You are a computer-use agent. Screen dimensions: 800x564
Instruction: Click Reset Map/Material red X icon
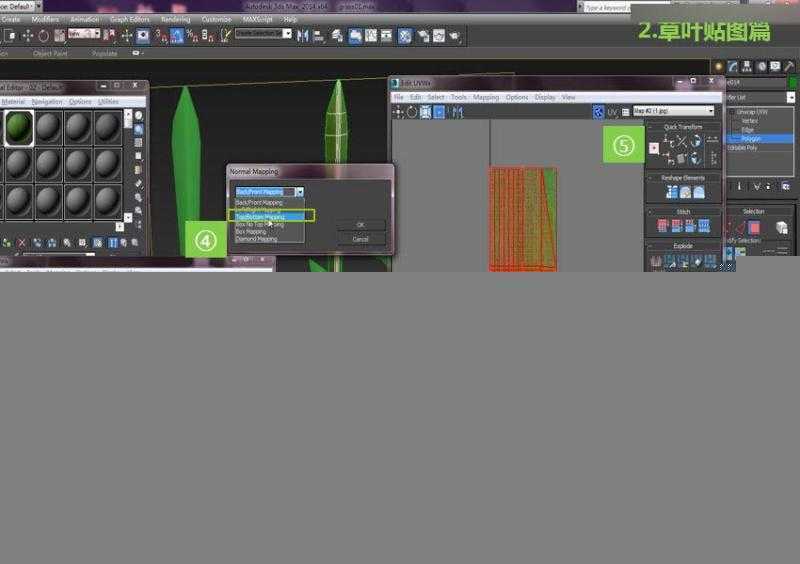pos(21,243)
